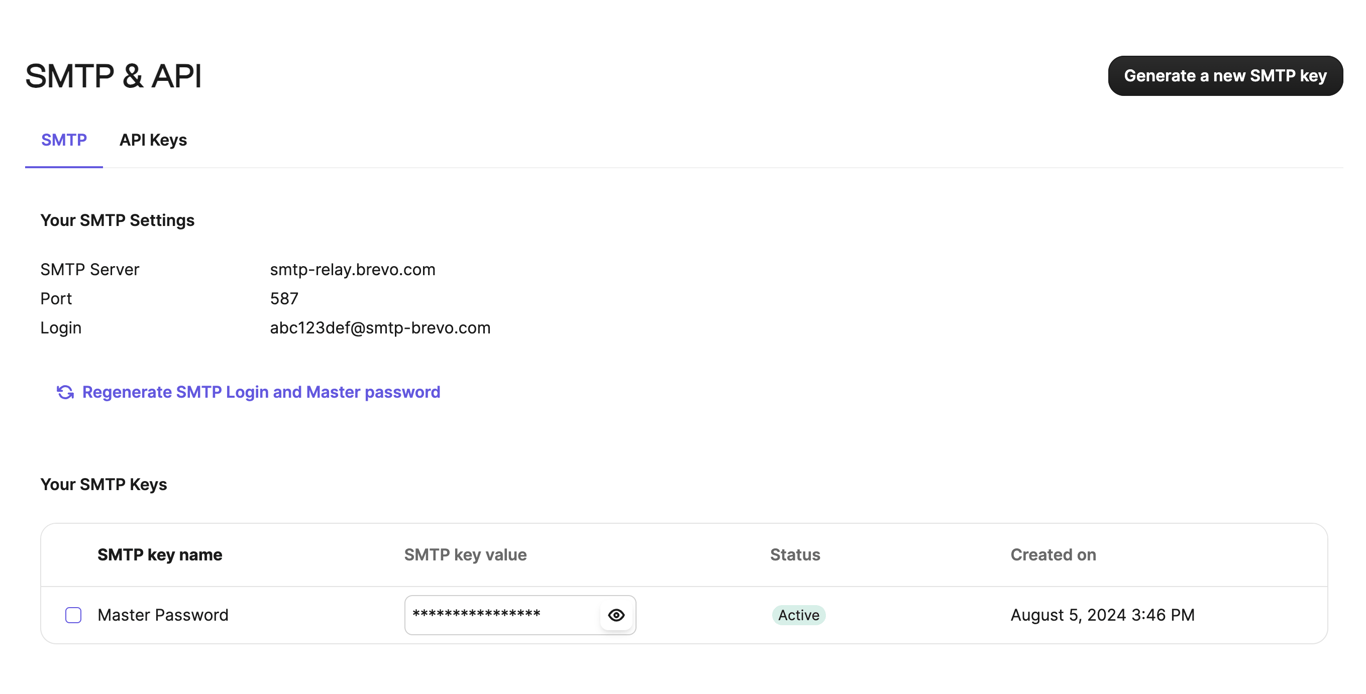This screenshot has height=694, width=1366.
Task: Click the SMTP key value column header
Action: pos(465,555)
